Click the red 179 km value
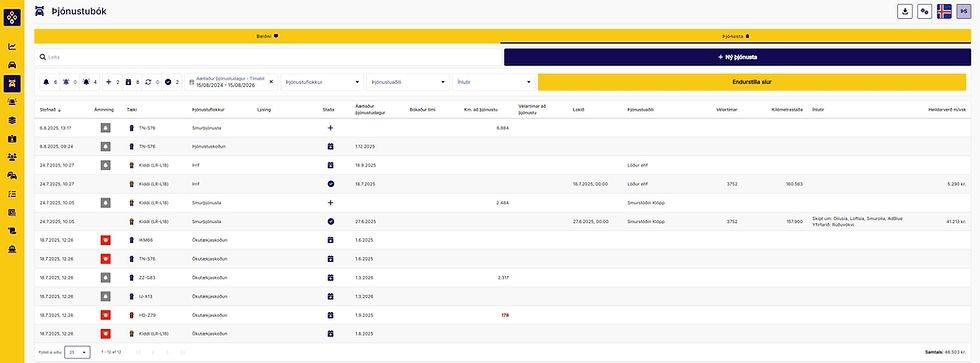 point(505,315)
